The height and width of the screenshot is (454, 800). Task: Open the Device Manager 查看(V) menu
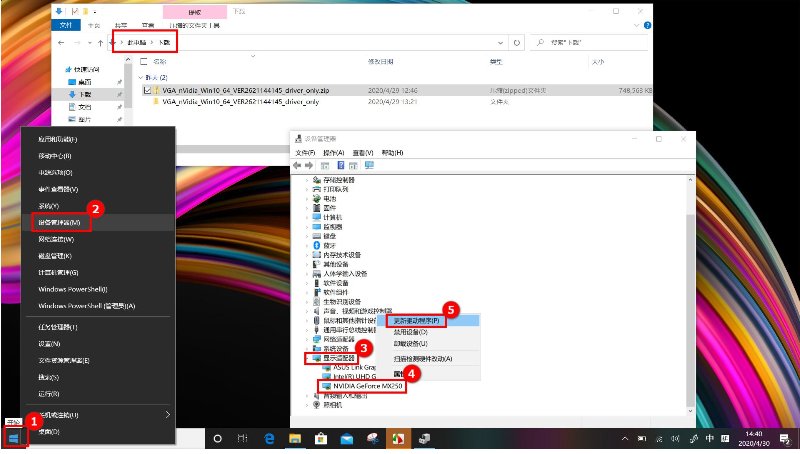(363, 153)
